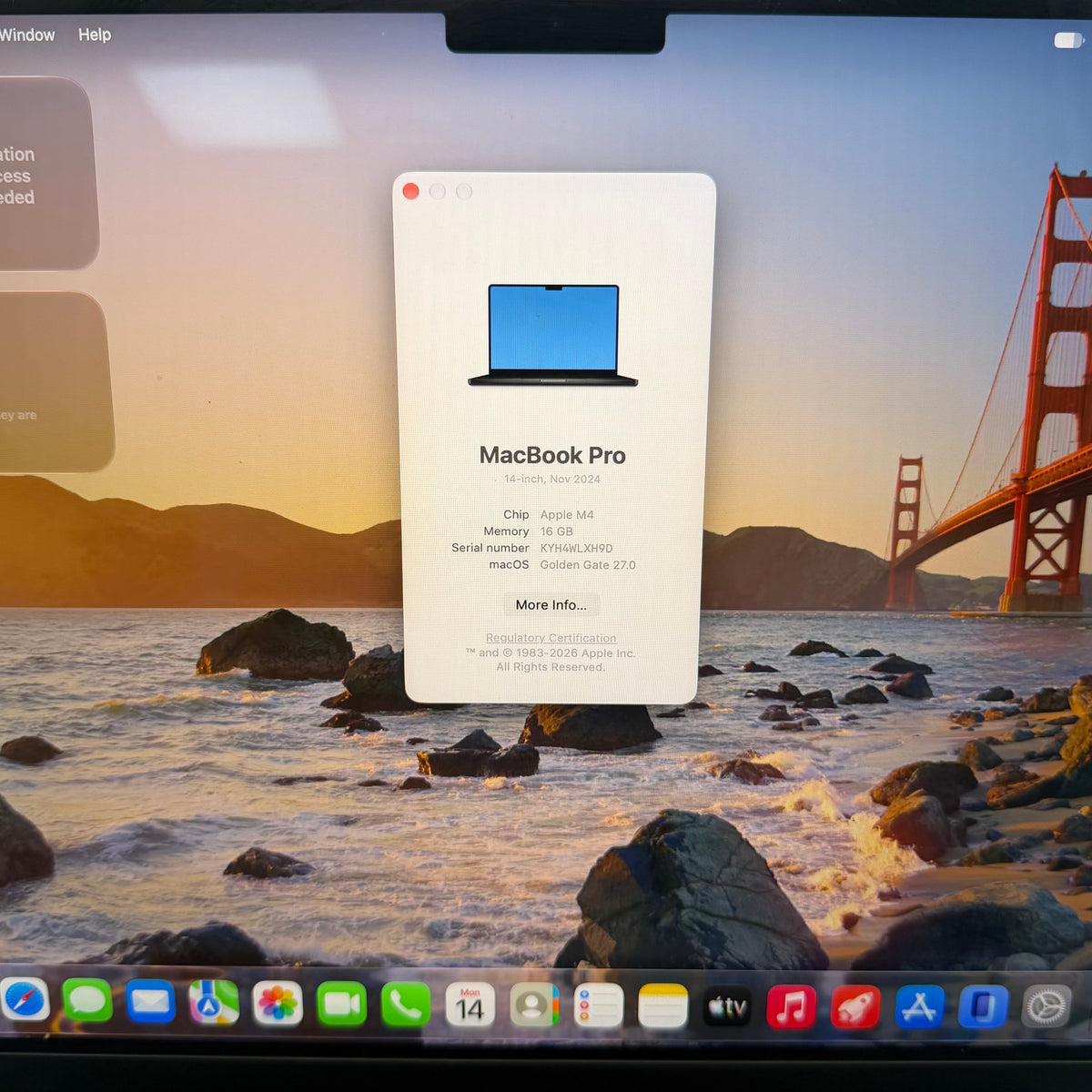Click the More Info... button
This screenshot has width=1092, height=1092.
tap(551, 605)
